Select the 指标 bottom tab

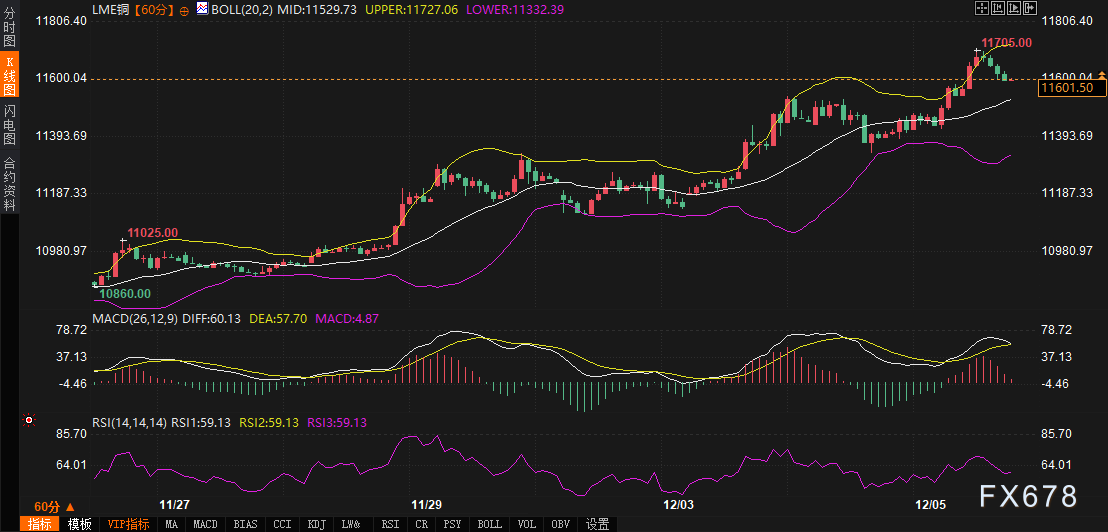click(40, 524)
